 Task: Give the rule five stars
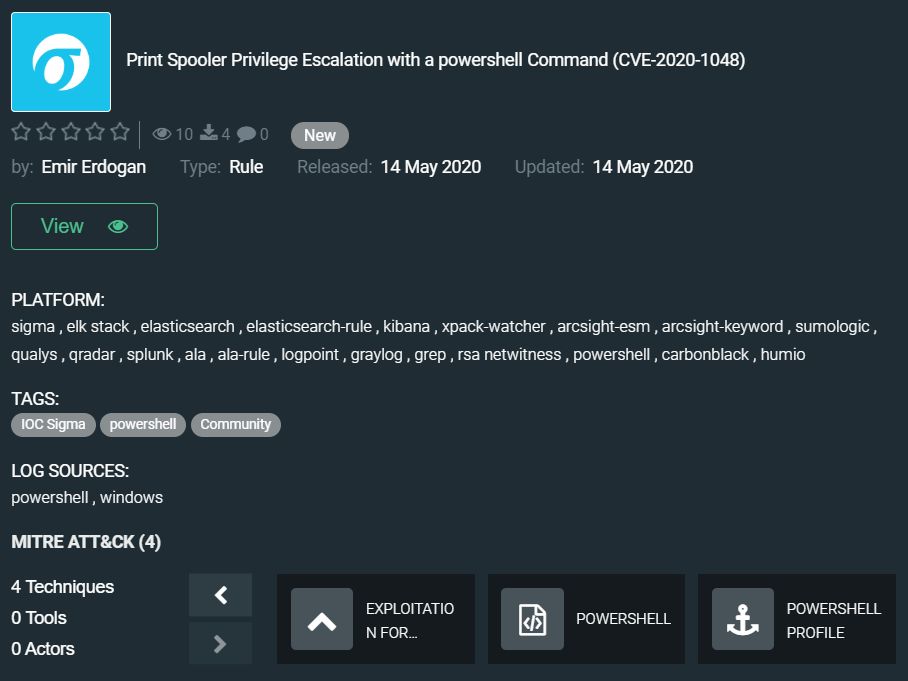tap(120, 132)
